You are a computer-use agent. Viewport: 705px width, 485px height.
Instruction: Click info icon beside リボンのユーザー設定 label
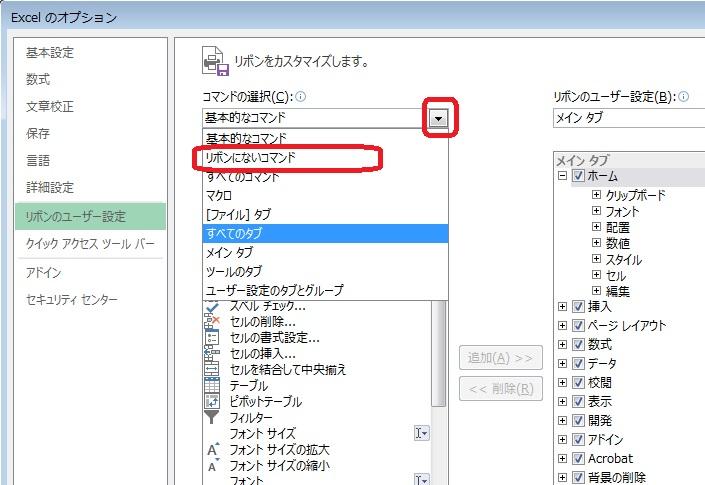pyautogui.click(x=683, y=96)
